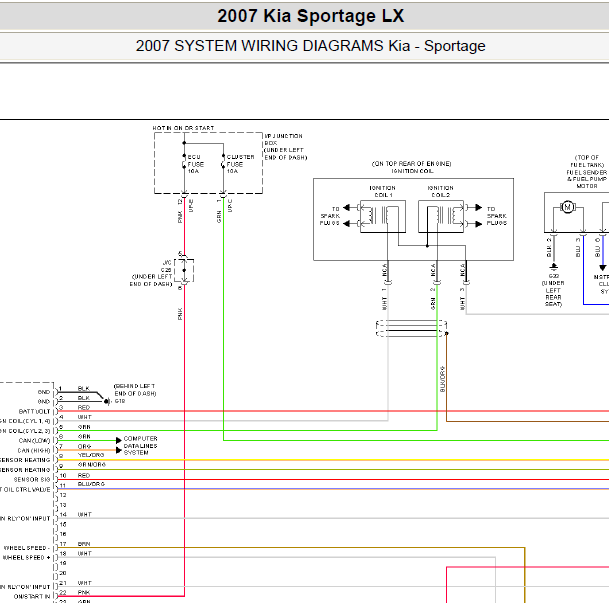Click the "WHT" wire color at pin 21
Screen dimensions: 609x603
point(85,583)
